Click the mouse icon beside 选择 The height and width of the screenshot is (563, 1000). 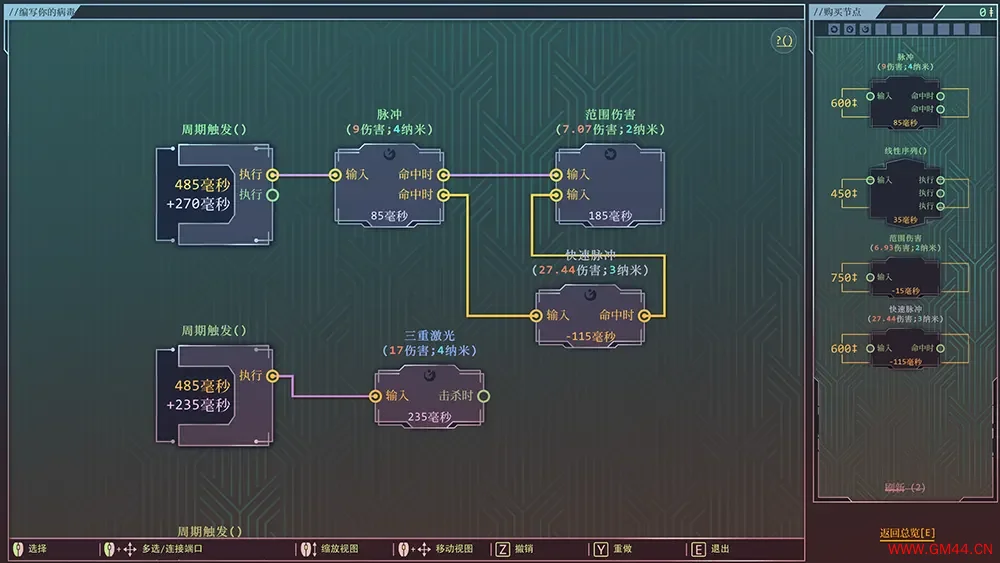click(18, 549)
